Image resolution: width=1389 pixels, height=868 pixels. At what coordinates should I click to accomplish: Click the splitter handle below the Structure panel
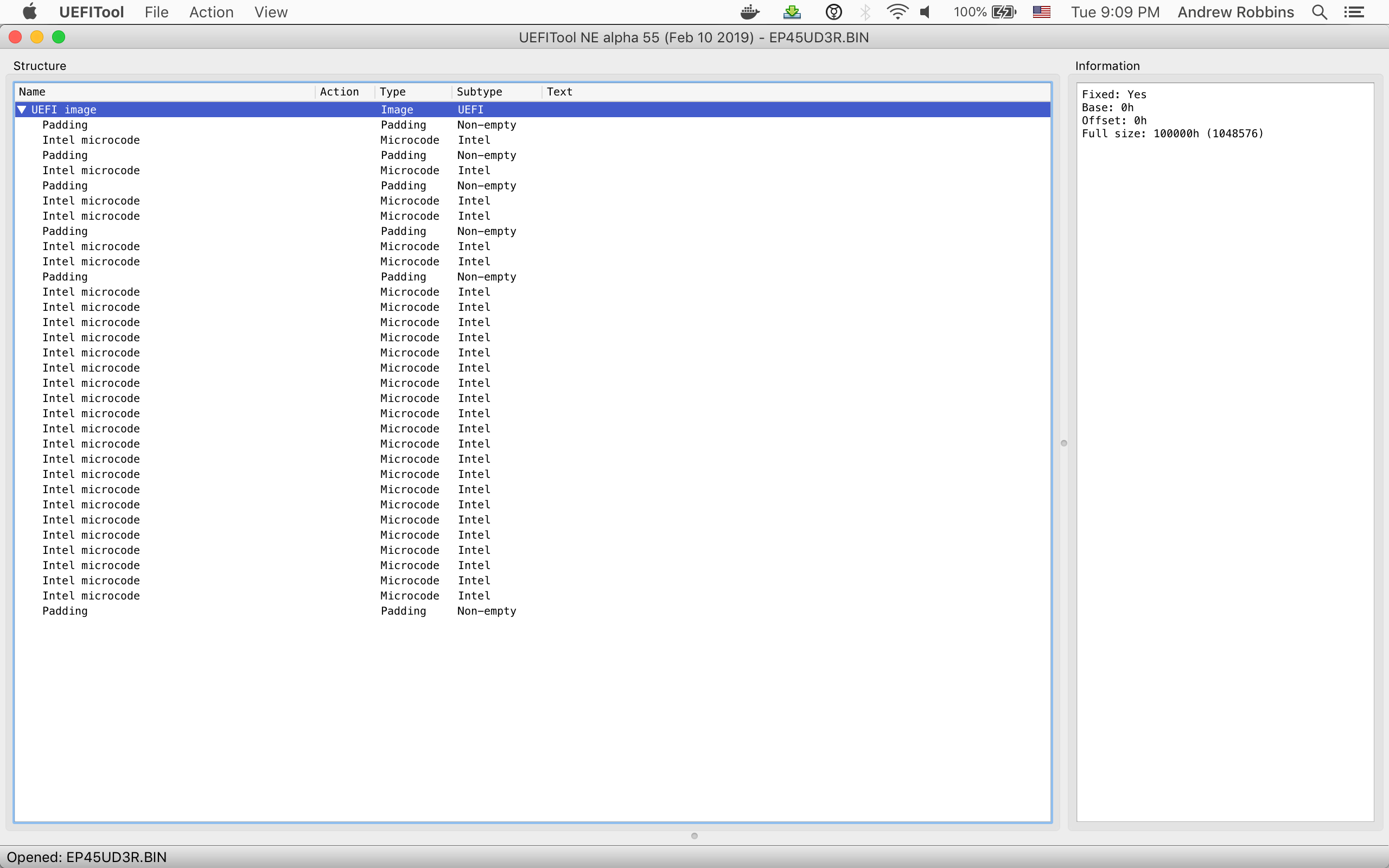(x=694, y=836)
